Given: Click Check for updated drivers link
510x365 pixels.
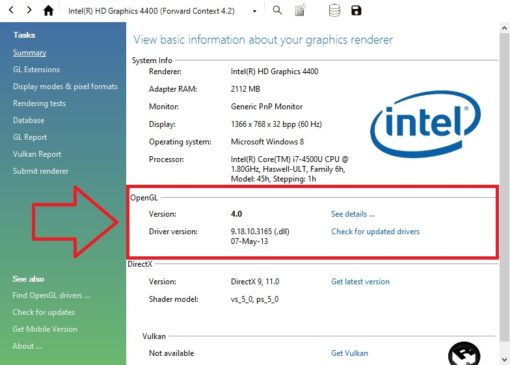Looking at the screenshot, I should [x=375, y=231].
